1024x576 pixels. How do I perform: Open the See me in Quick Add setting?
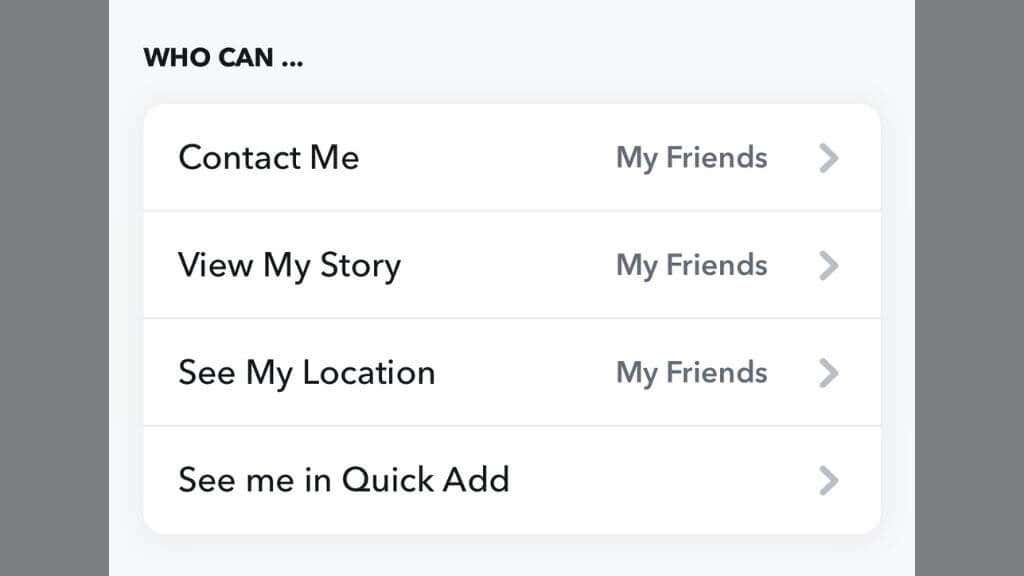click(512, 480)
